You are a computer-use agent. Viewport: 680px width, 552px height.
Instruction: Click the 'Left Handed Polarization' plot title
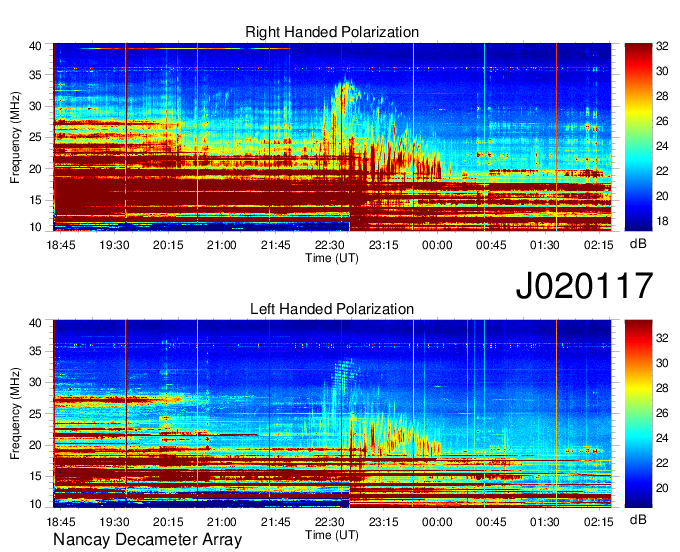(332, 309)
